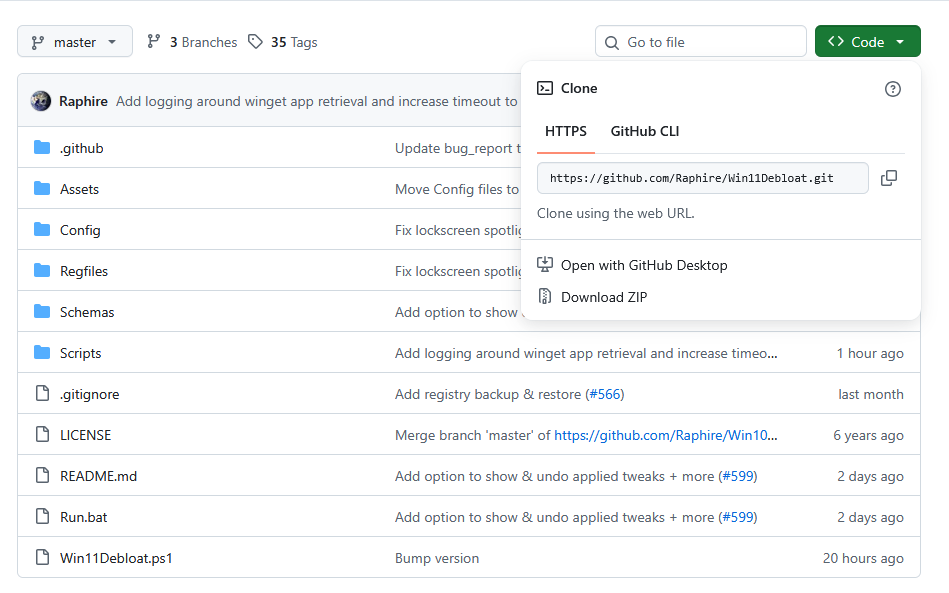The image size is (949, 593).
Task: Open the master branch dropdown
Action: click(x=74, y=42)
